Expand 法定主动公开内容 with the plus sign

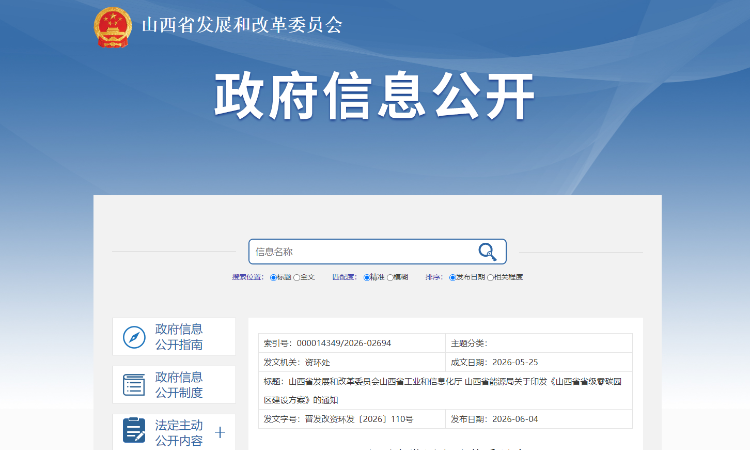coord(220,432)
